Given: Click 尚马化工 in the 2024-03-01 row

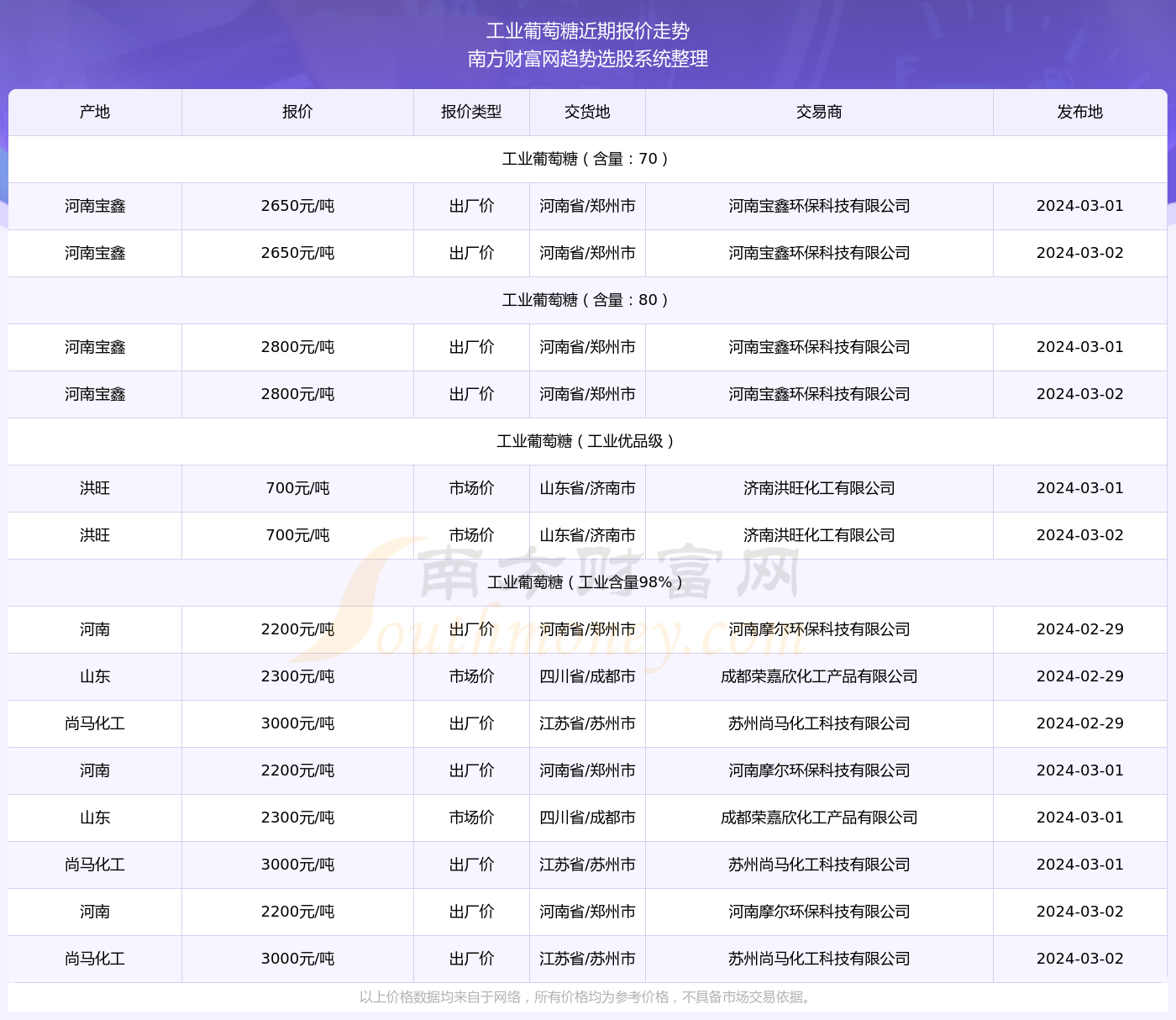Looking at the screenshot, I should 95,865.
